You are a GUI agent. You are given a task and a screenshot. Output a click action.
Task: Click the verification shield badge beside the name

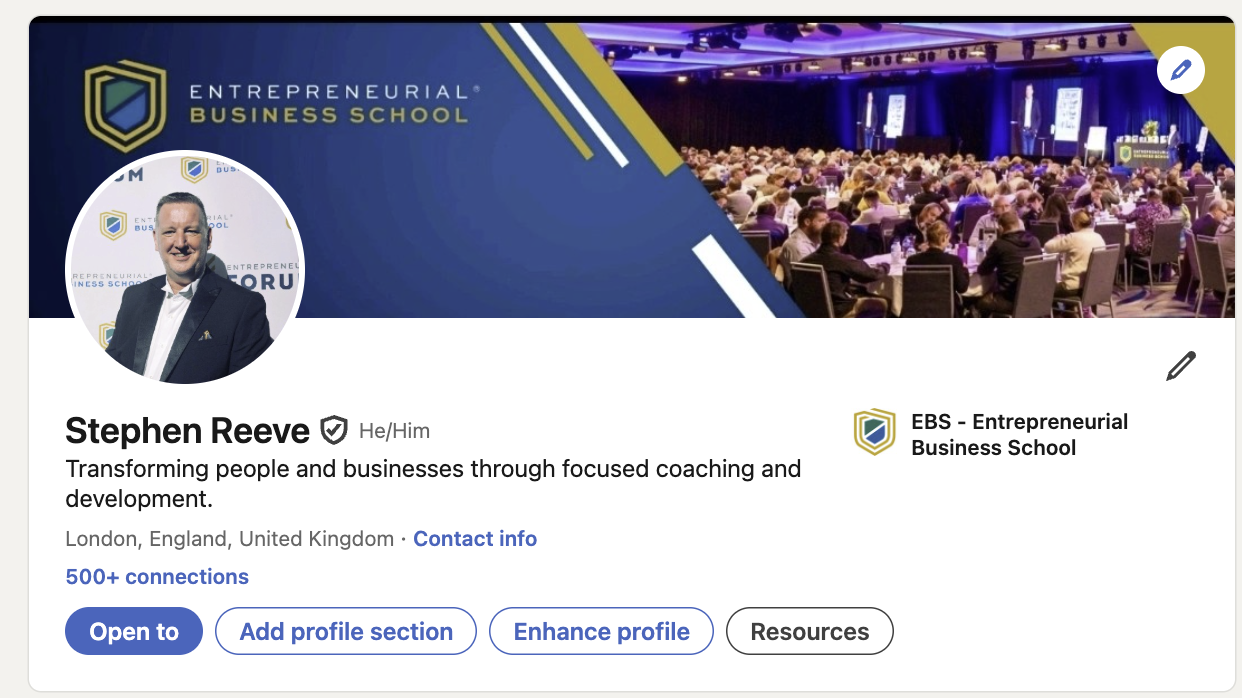click(x=333, y=431)
